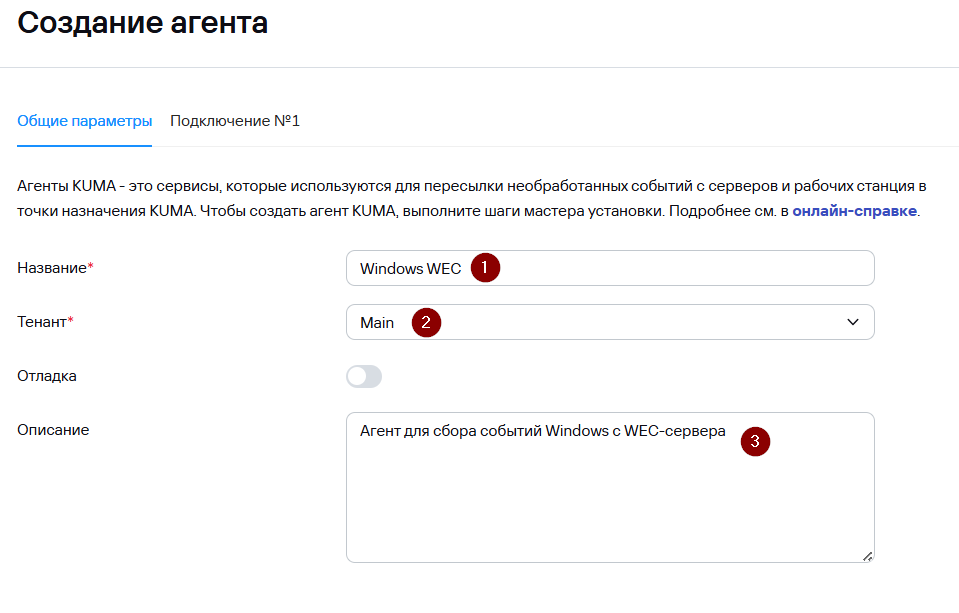The width and height of the screenshot is (959, 613).
Task: Switch to the Общие параметры tab
Action: tap(85, 121)
